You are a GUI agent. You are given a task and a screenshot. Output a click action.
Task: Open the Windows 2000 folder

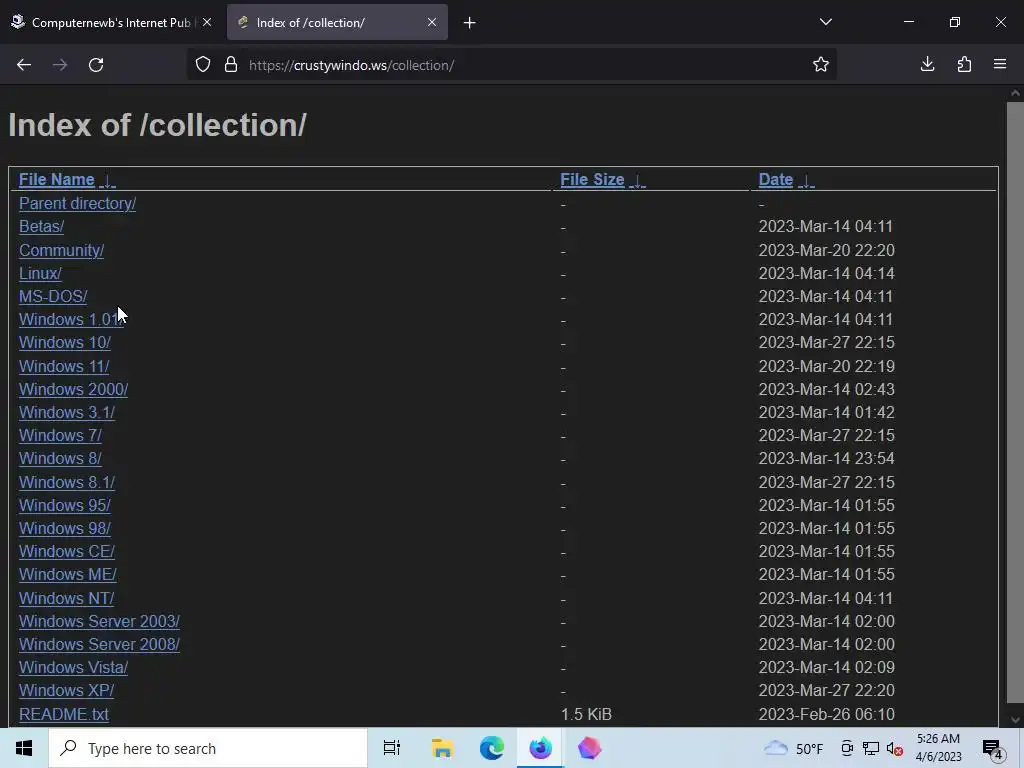click(73, 389)
